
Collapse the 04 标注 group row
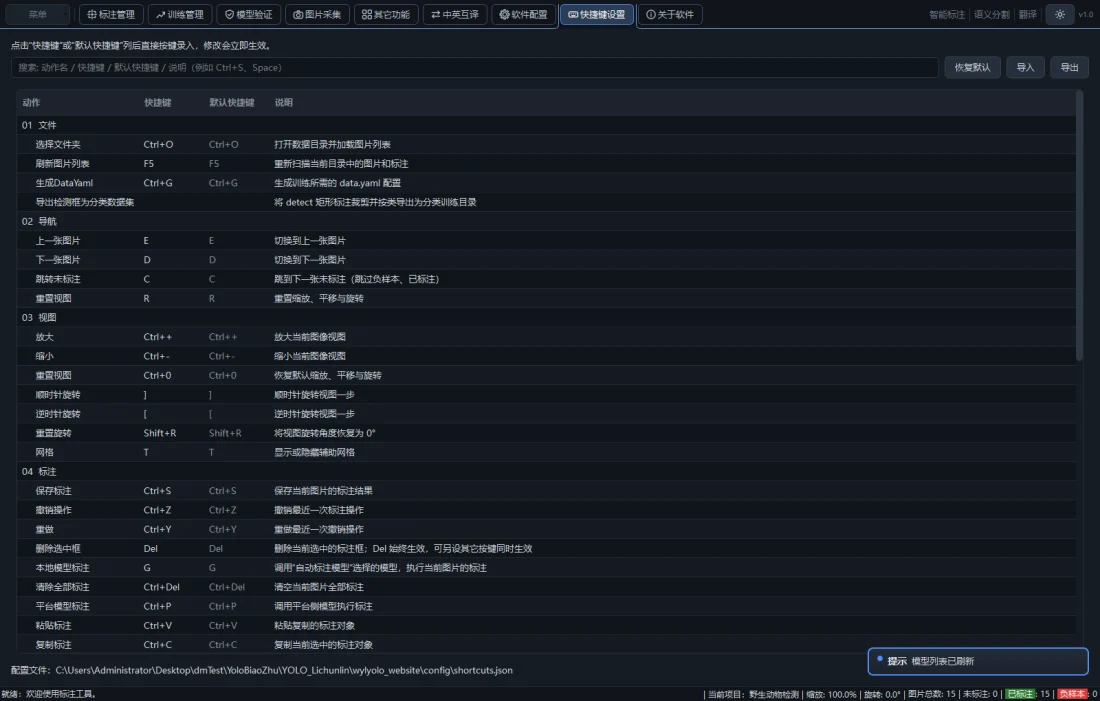click(x=546, y=472)
